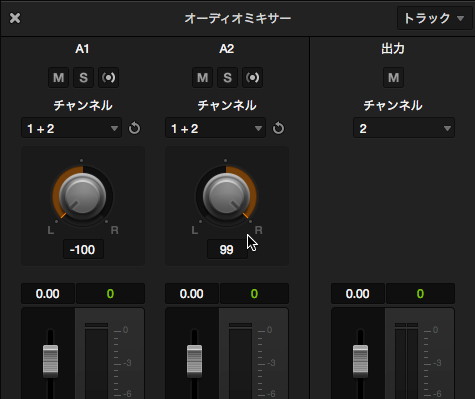475x399 pixels.
Task: Click the A2 track label
Action: [227, 49]
